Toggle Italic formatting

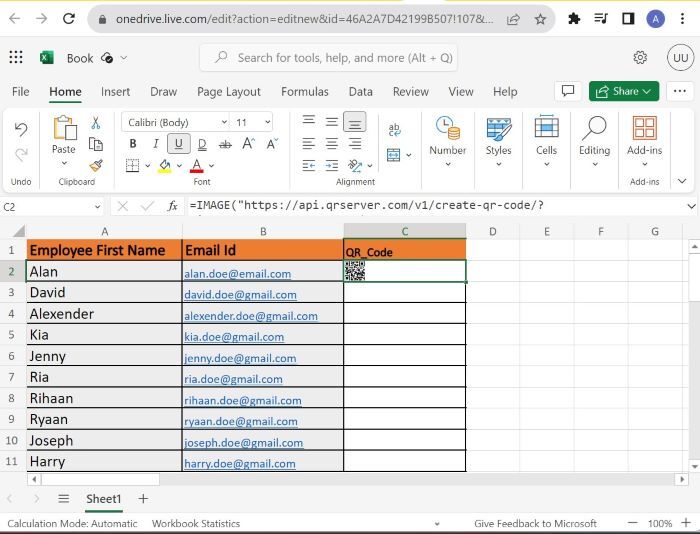(x=155, y=144)
